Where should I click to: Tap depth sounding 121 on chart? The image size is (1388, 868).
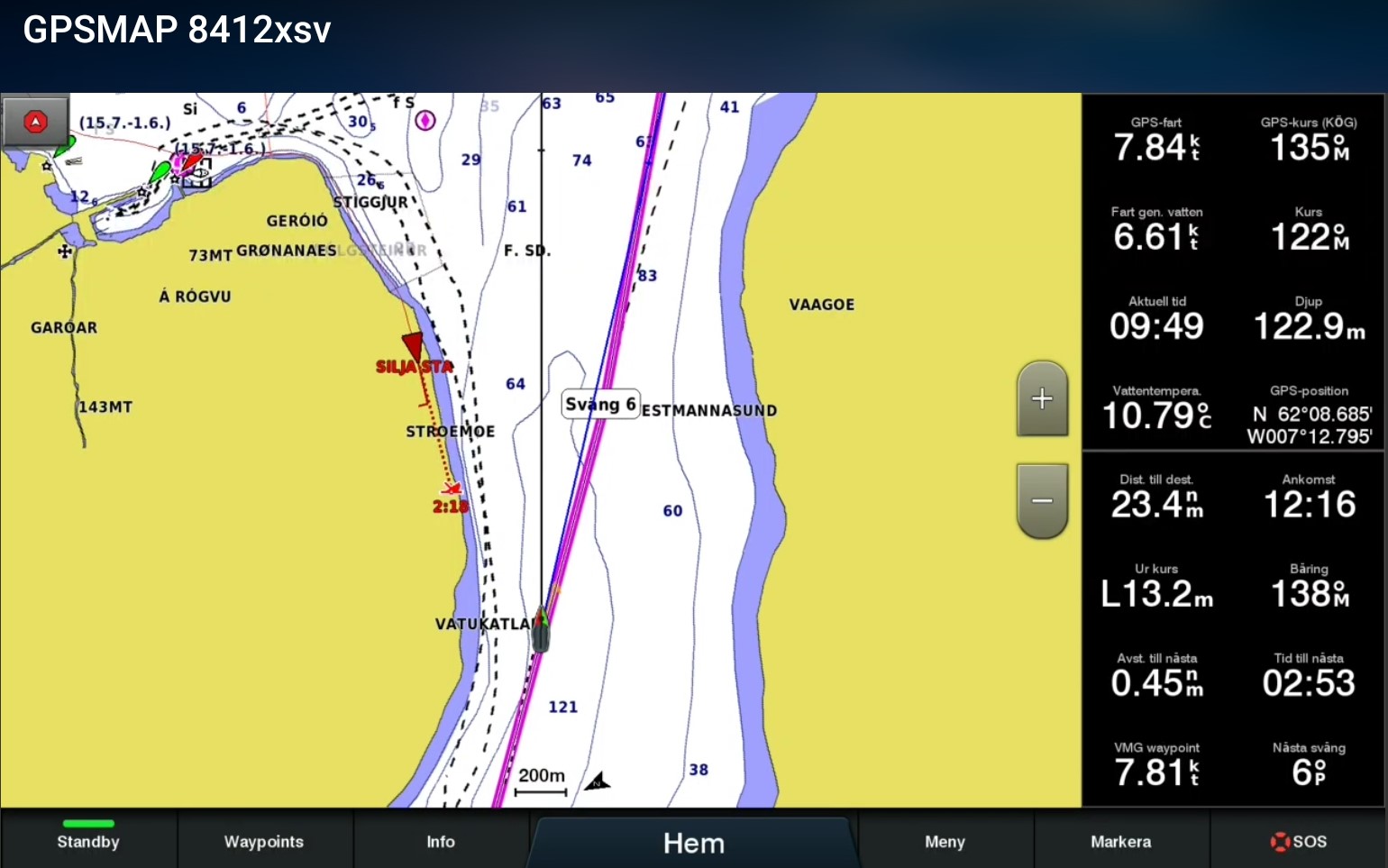tap(562, 707)
